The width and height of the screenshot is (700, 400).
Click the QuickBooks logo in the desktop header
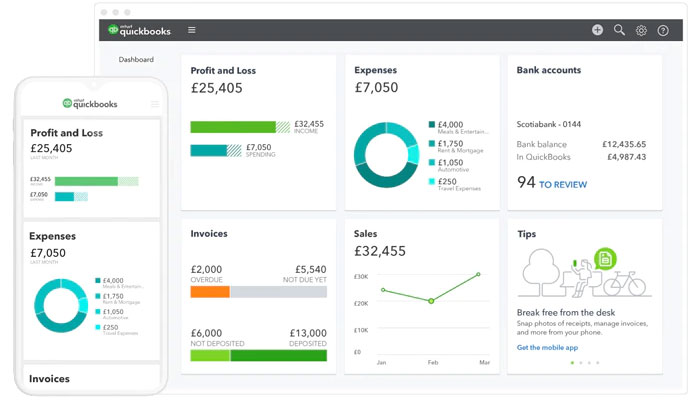coord(139,30)
